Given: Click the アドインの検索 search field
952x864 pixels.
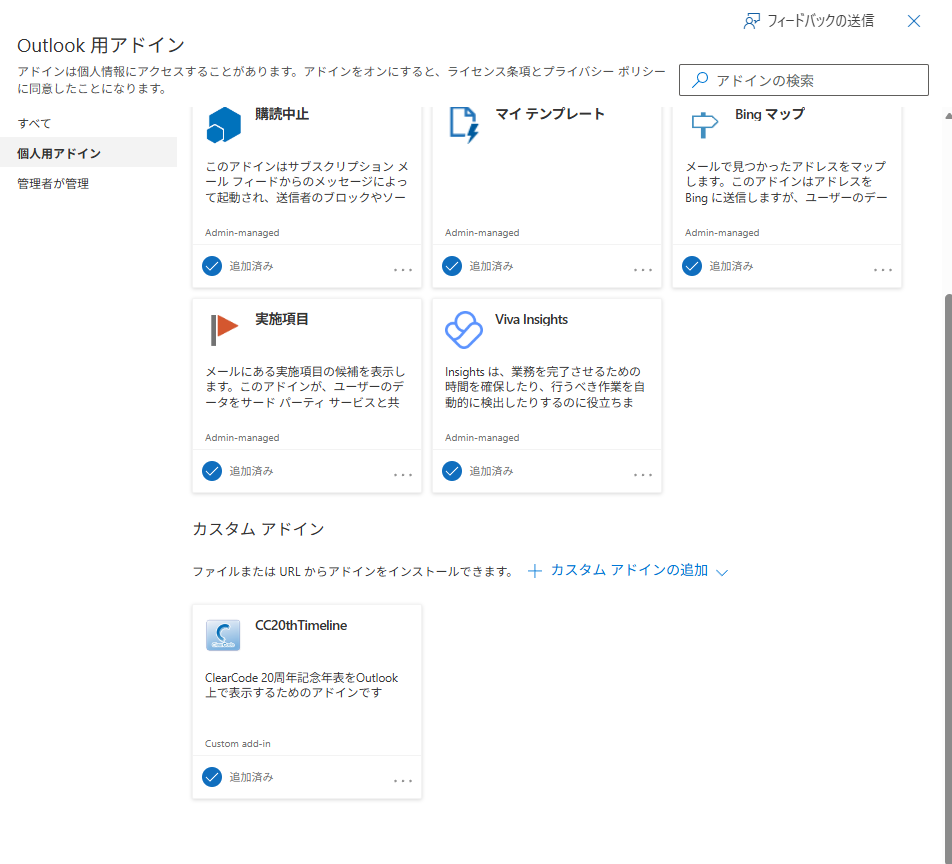Looking at the screenshot, I should pyautogui.click(x=804, y=80).
